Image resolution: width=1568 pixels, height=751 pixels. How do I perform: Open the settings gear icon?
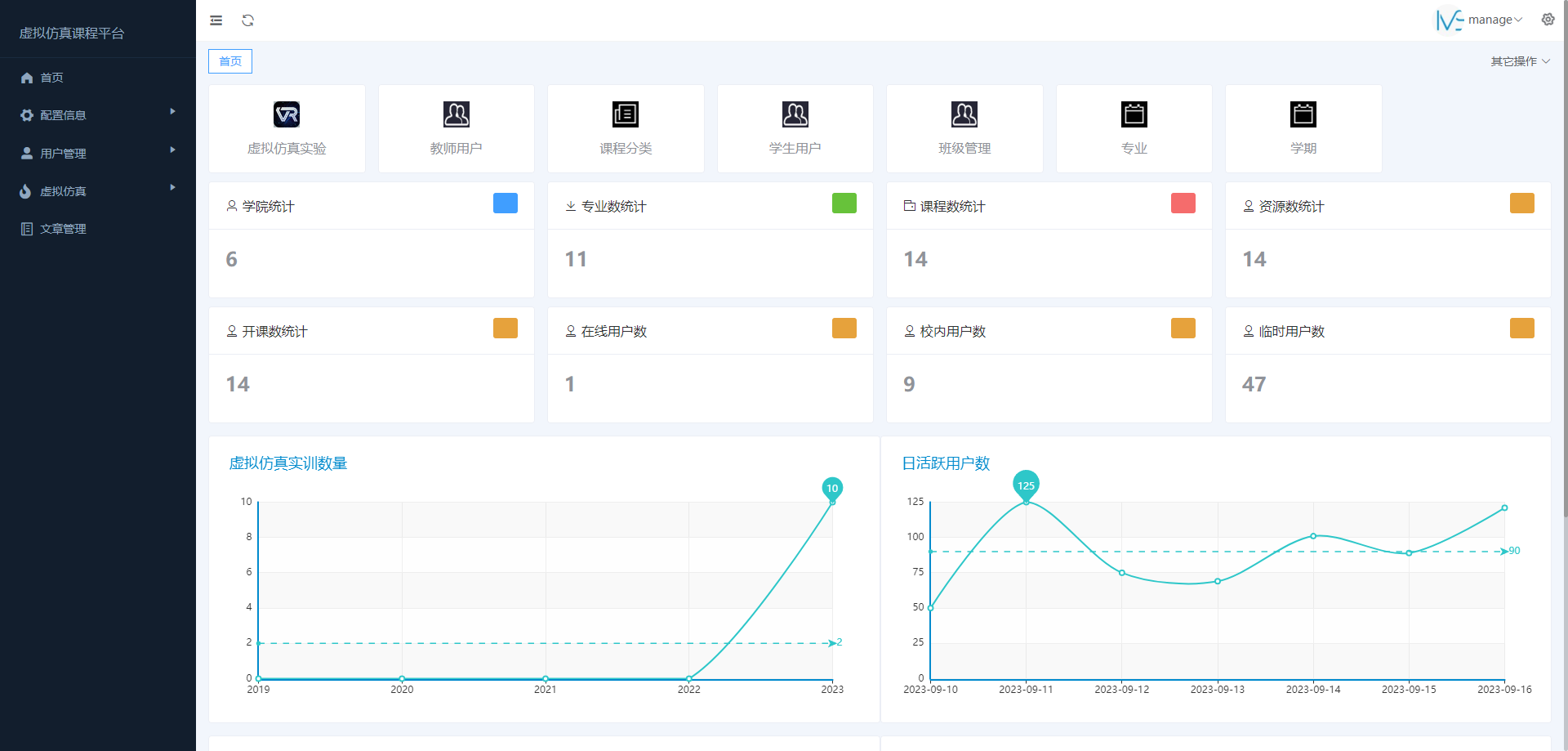(1548, 20)
